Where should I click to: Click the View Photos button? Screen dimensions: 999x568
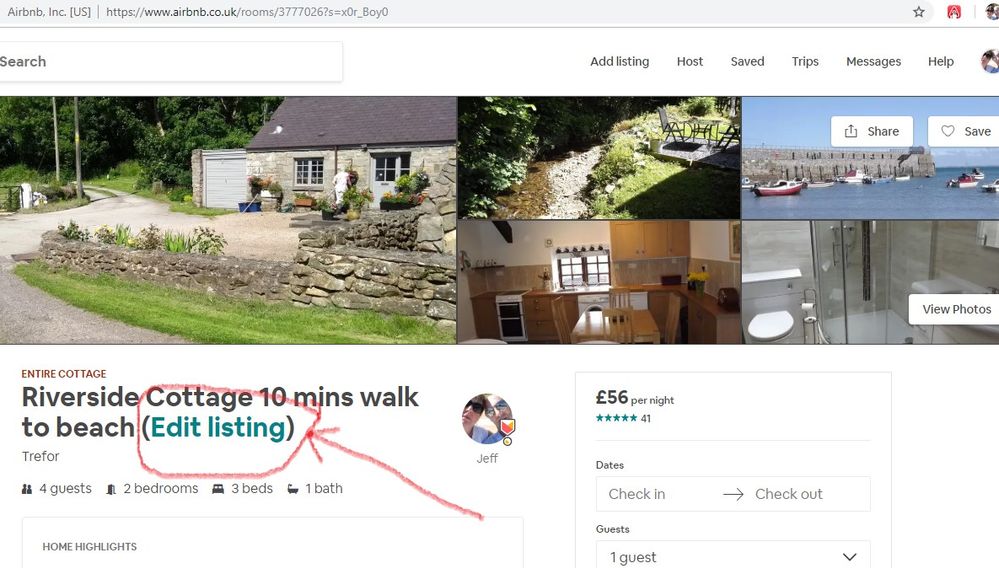tap(955, 309)
